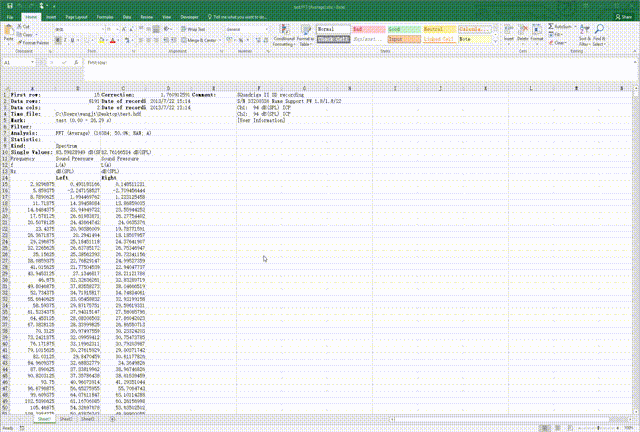Image resolution: width=640 pixels, height=432 pixels.
Task: Decrease font size with the smaller A
Action: [x=132, y=29]
